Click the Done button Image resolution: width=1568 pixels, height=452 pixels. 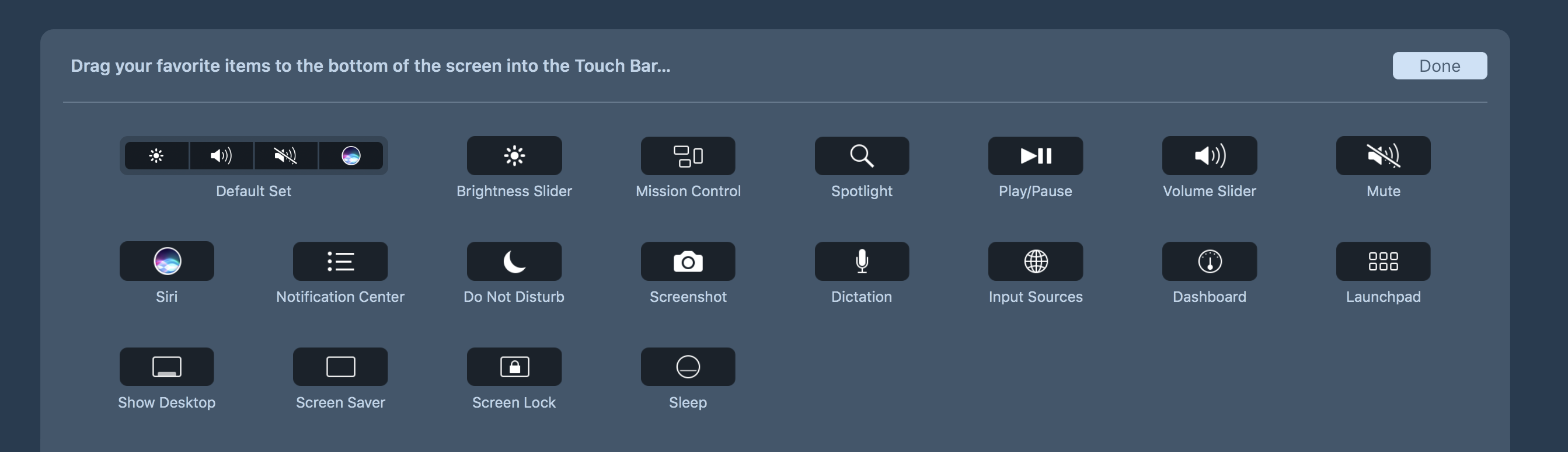[1439, 66]
